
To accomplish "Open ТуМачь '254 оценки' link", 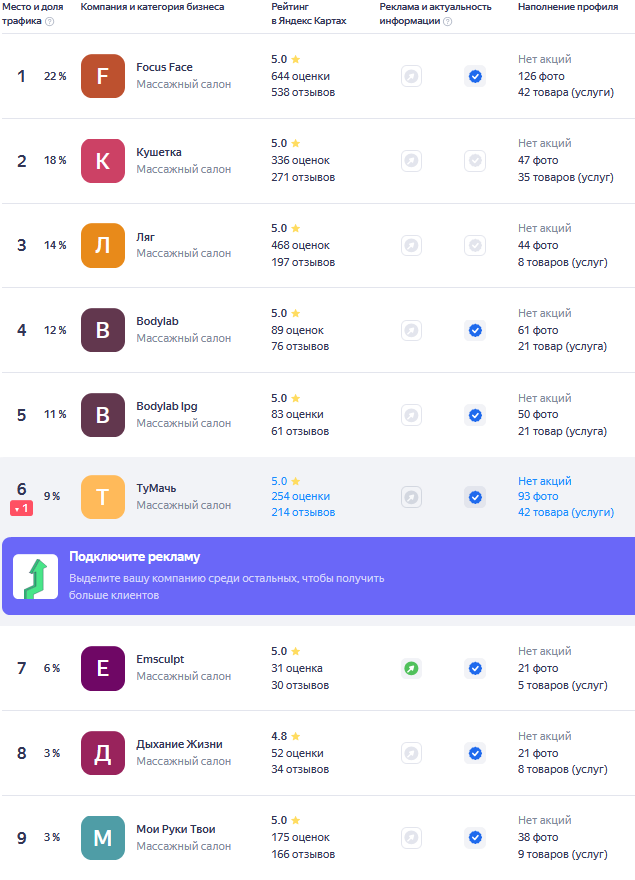I will pyautogui.click(x=300, y=496).
